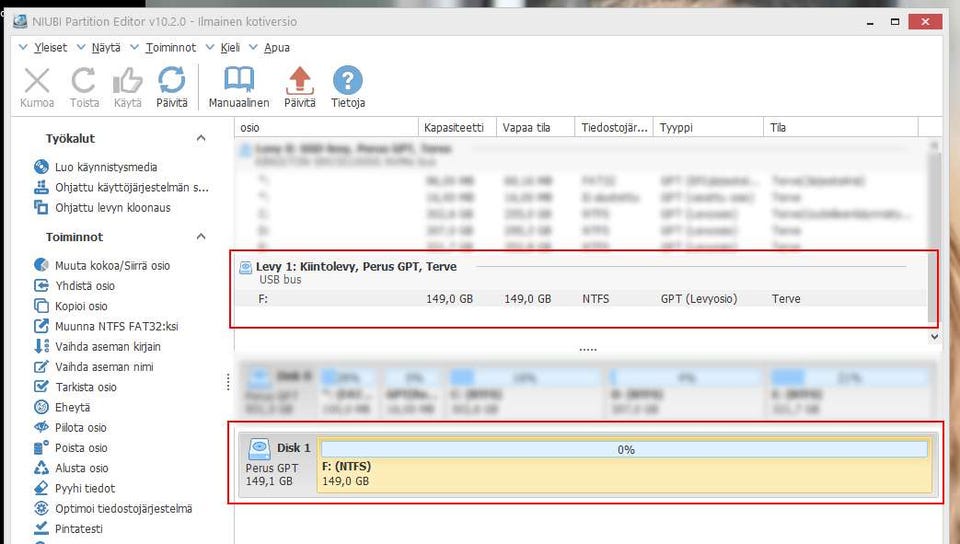Click the Tila column header

point(841,127)
